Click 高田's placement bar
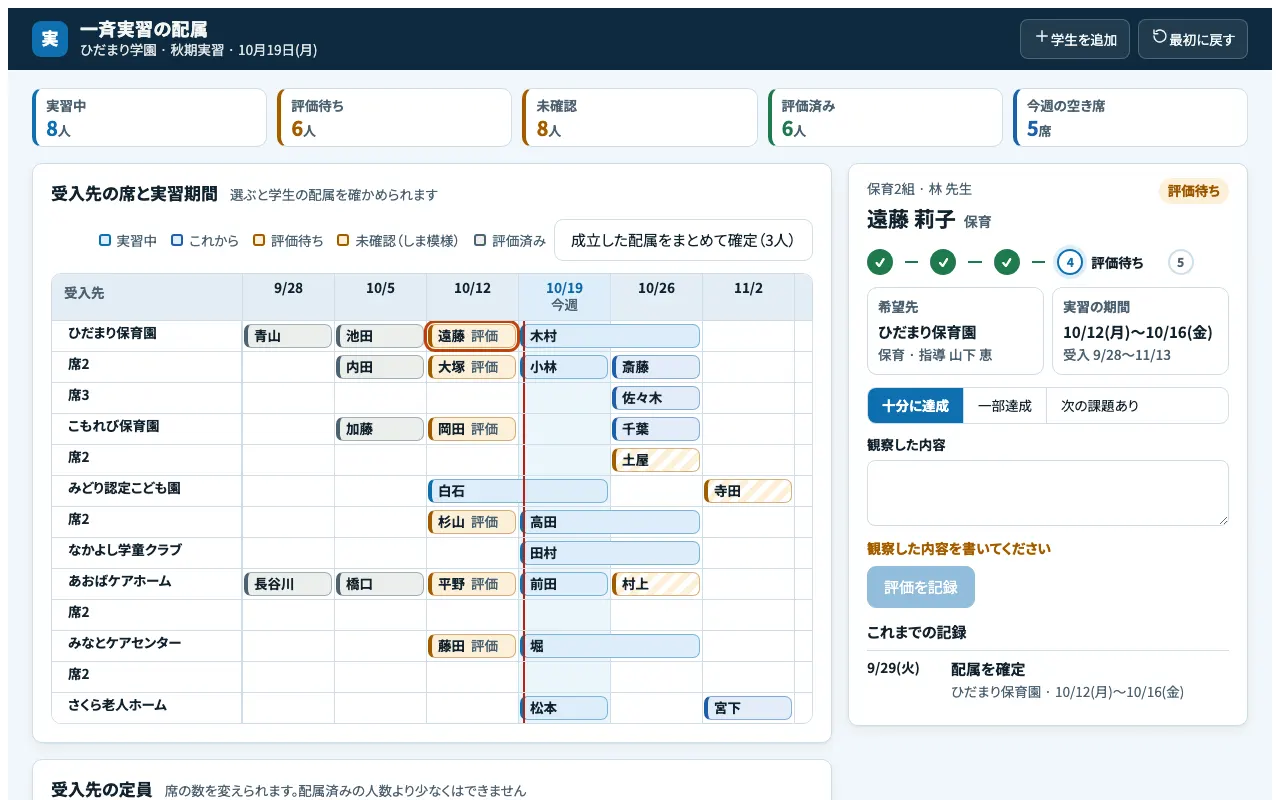 (610, 522)
